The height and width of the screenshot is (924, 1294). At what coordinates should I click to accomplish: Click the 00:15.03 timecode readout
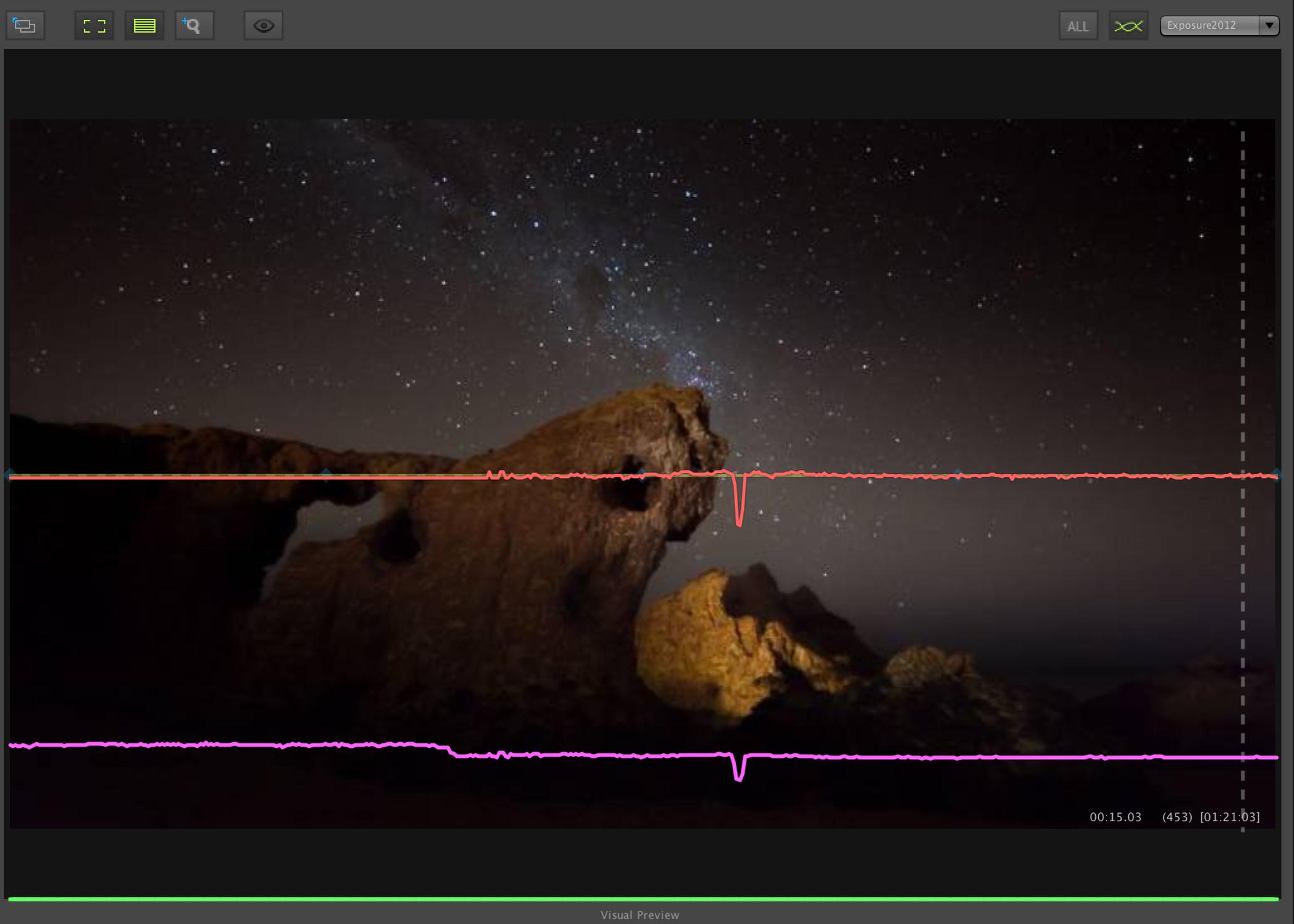(1115, 817)
